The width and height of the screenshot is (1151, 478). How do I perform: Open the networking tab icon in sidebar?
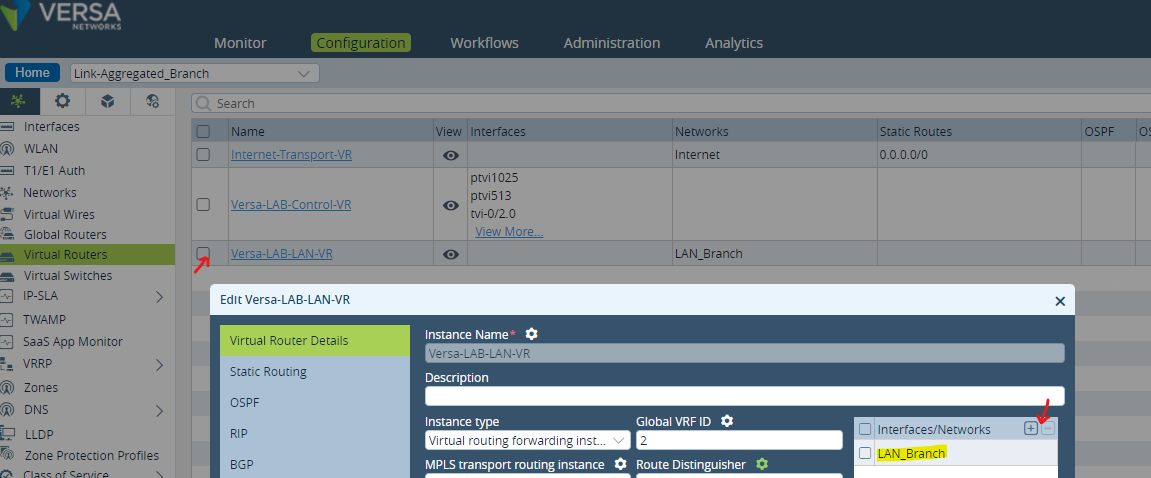coord(18,101)
